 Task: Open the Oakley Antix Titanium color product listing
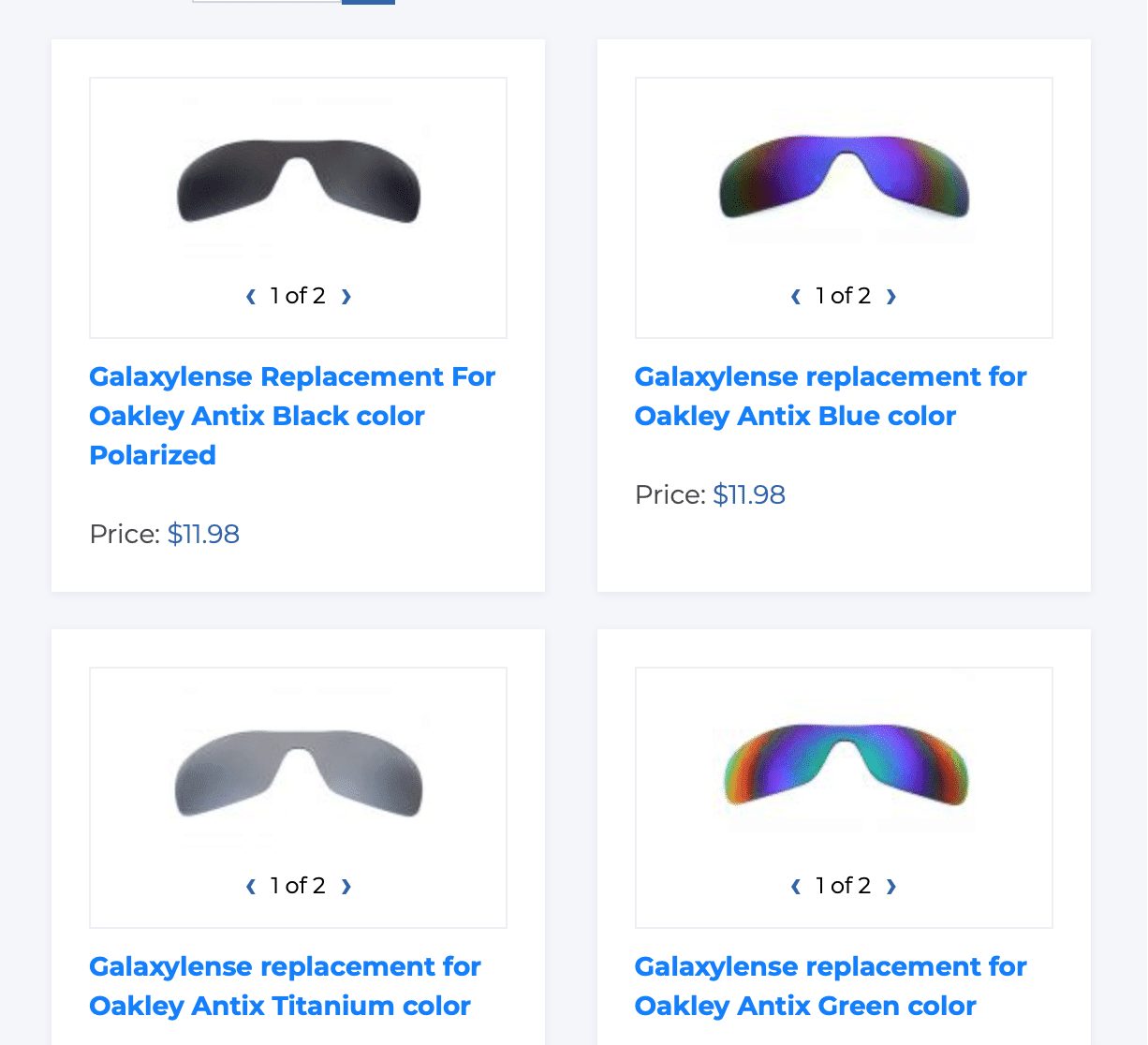pos(285,985)
